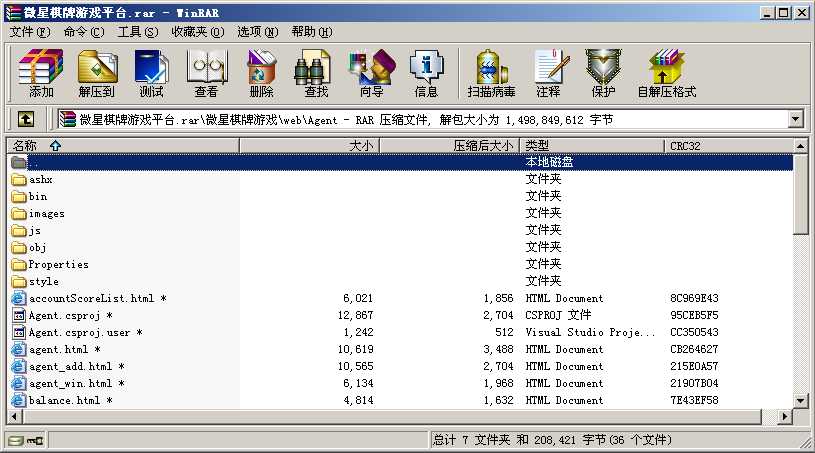
Task: Click the images folder icon
Action: click(19, 214)
